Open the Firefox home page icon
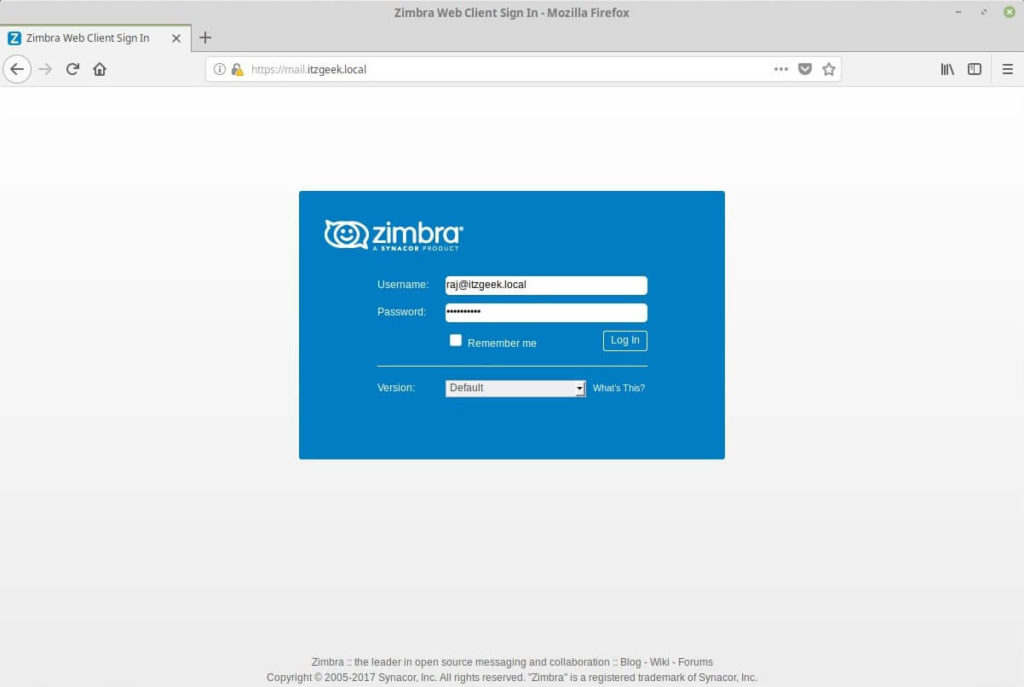Screen dimensions: 1024x687 [99, 69]
